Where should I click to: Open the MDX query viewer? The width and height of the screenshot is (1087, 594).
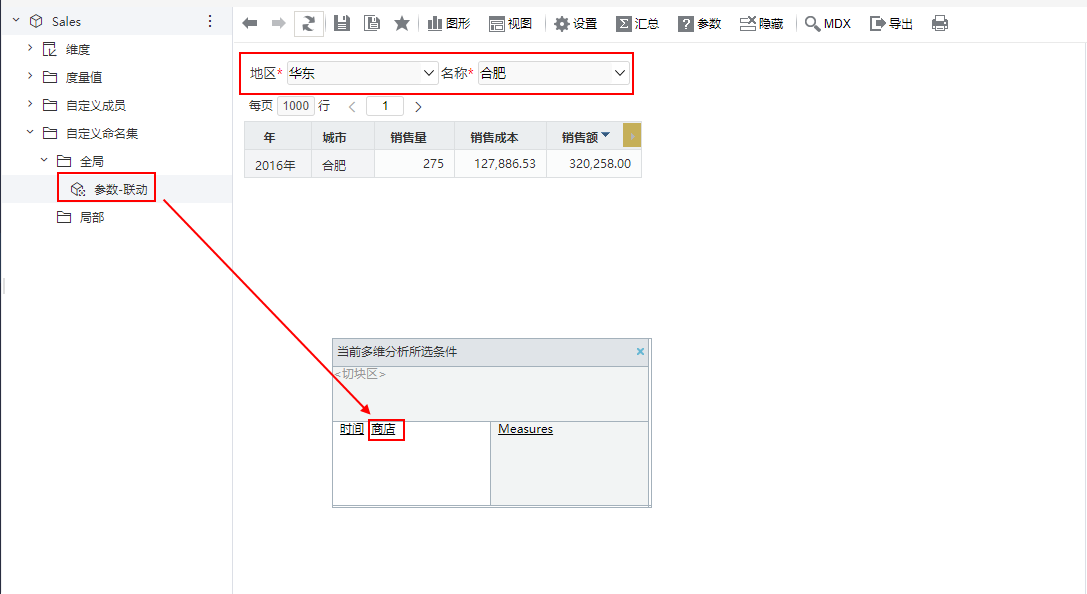pyautogui.click(x=828, y=24)
